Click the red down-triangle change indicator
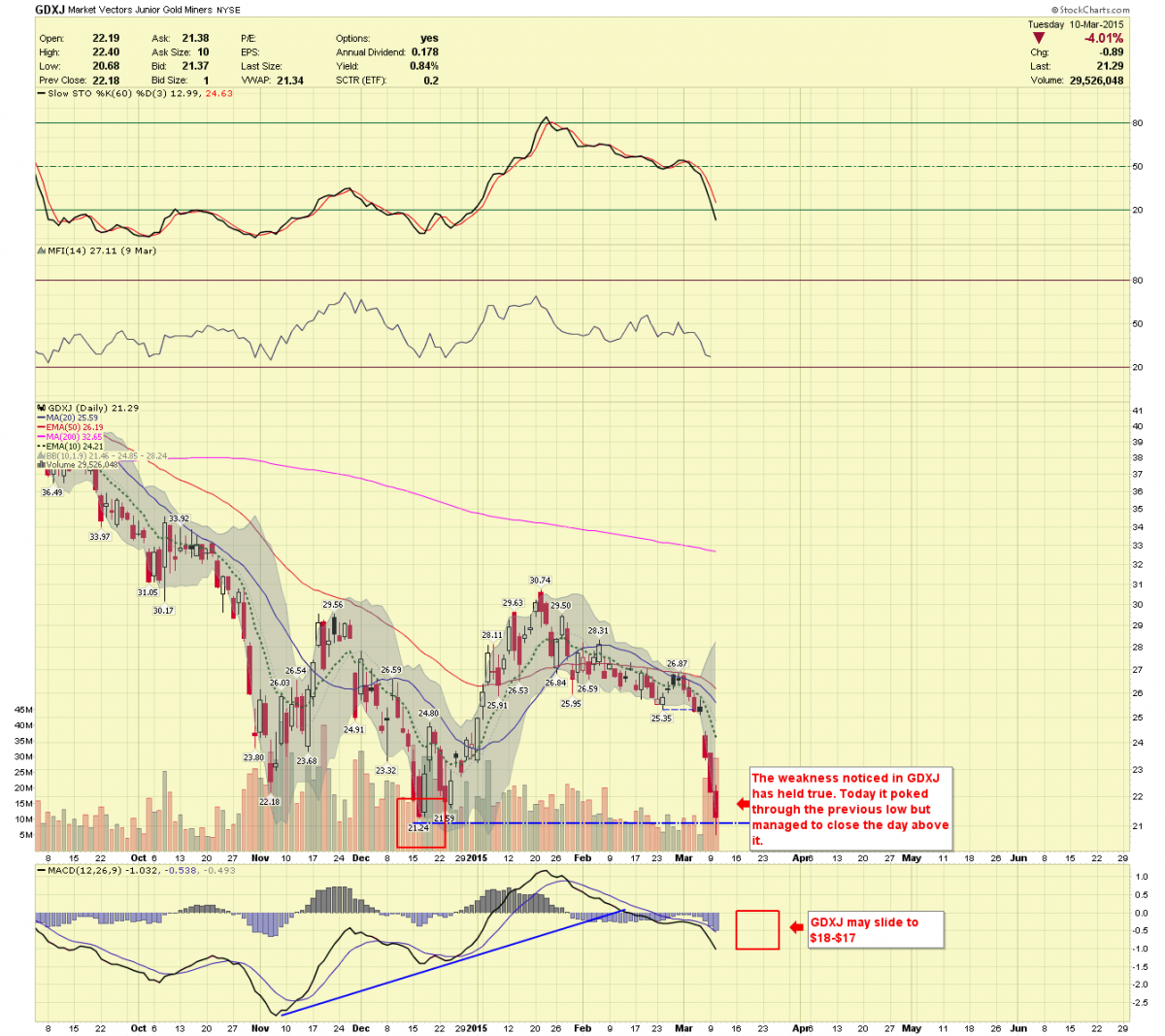1165x1036 pixels. tap(1039, 38)
